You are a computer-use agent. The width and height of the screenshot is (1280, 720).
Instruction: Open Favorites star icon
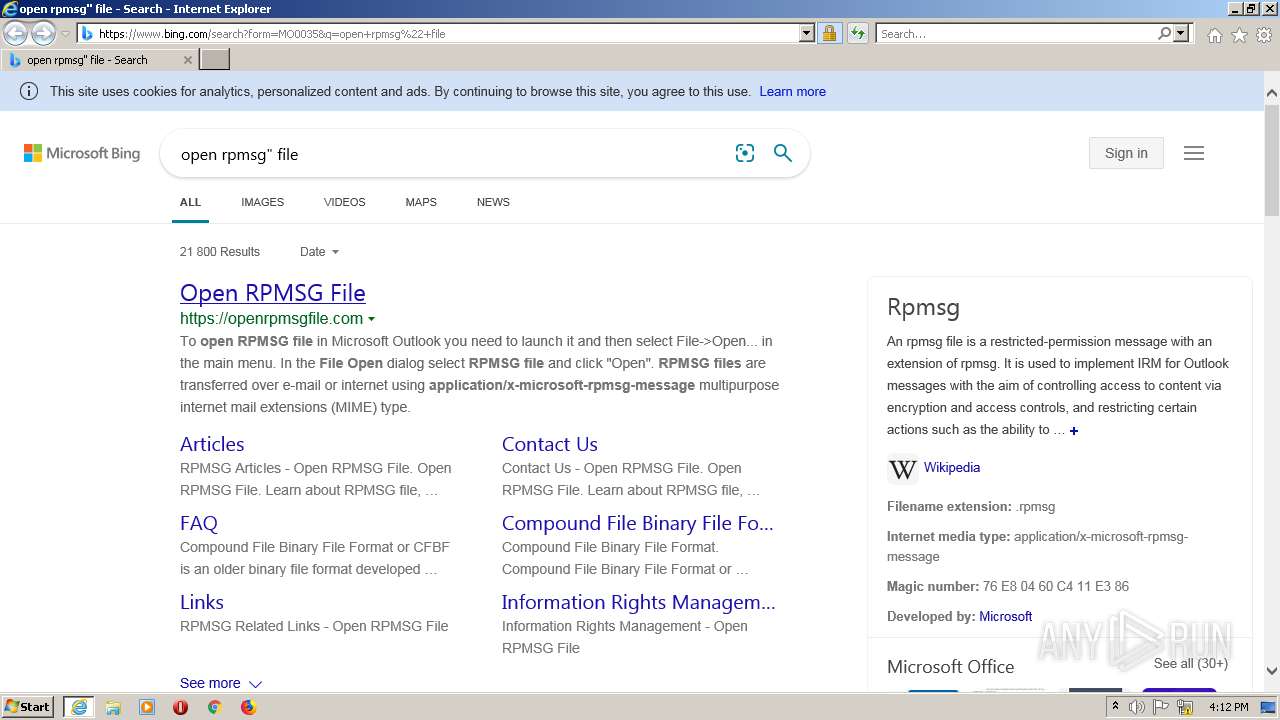pyautogui.click(x=1239, y=35)
